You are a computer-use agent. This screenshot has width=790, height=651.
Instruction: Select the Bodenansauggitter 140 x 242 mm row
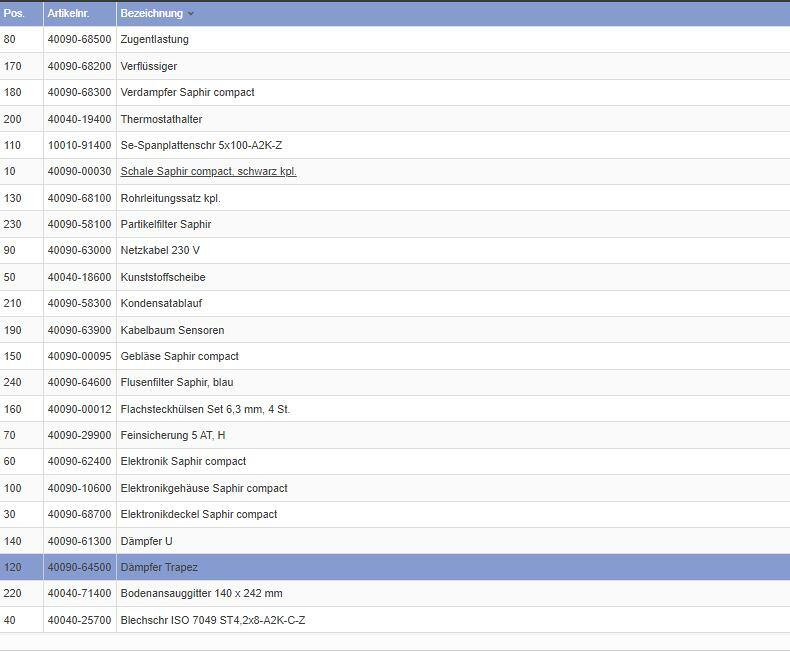[x=201, y=593]
